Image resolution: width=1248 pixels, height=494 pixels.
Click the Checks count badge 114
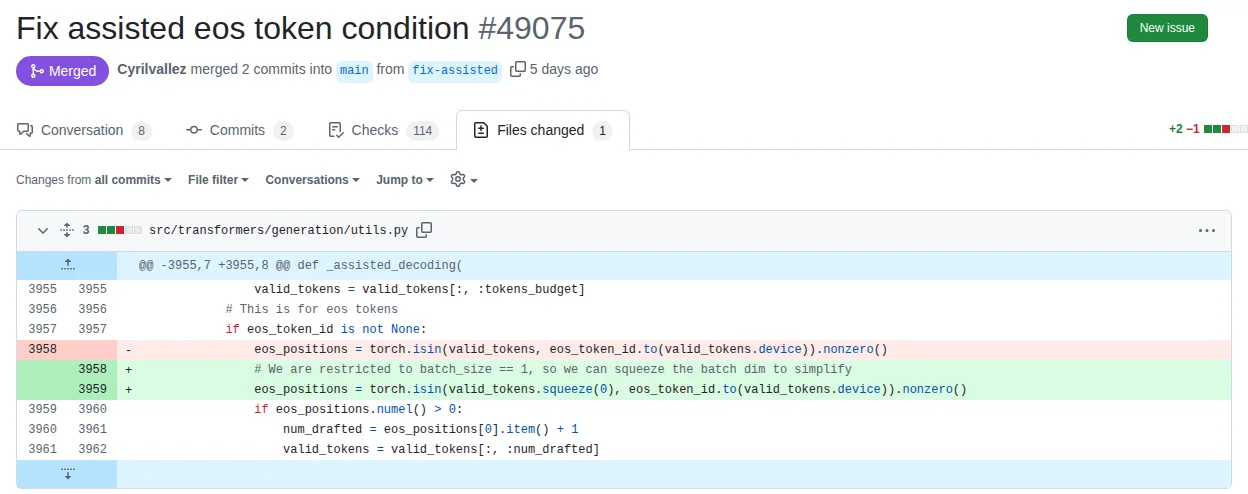click(423, 130)
